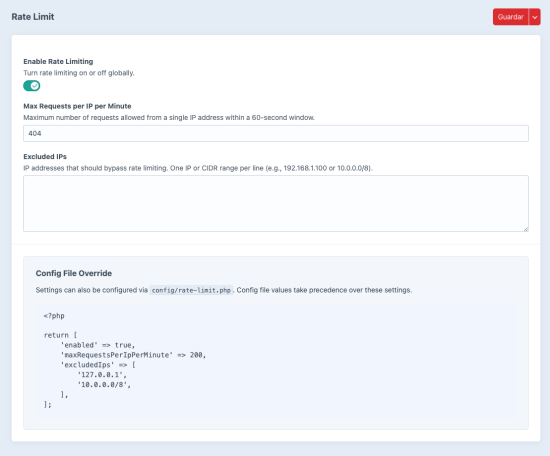Click inside the Excluded IPs textarea
Screen dimensions: 550x456
coord(276,203)
